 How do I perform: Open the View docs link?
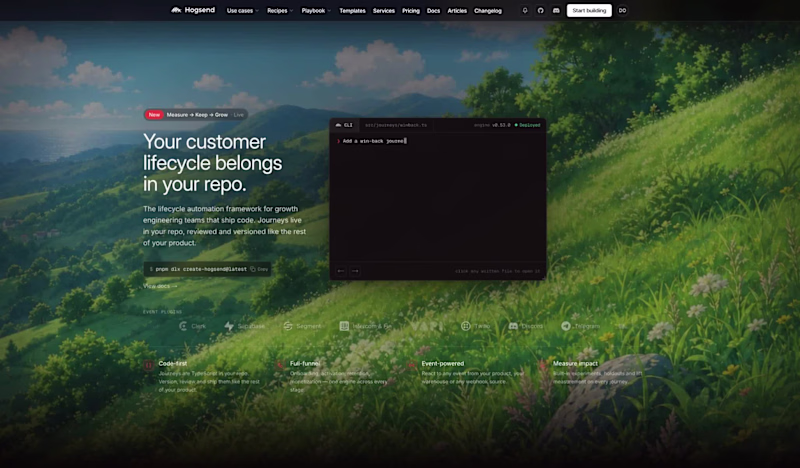click(160, 286)
